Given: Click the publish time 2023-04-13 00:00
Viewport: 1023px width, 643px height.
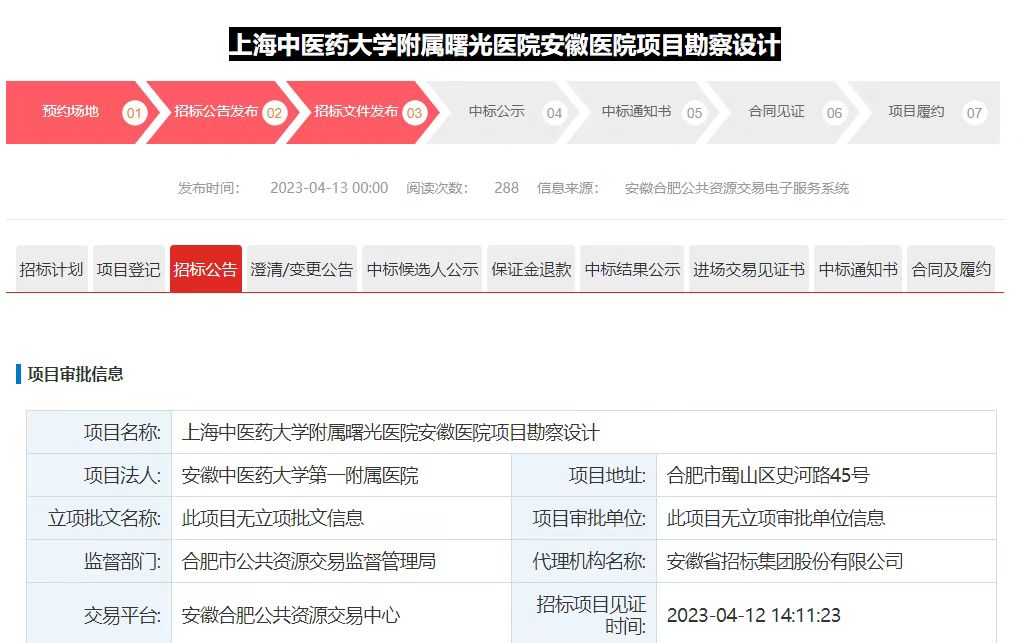Looking at the screenshot, I should point(329,188).
